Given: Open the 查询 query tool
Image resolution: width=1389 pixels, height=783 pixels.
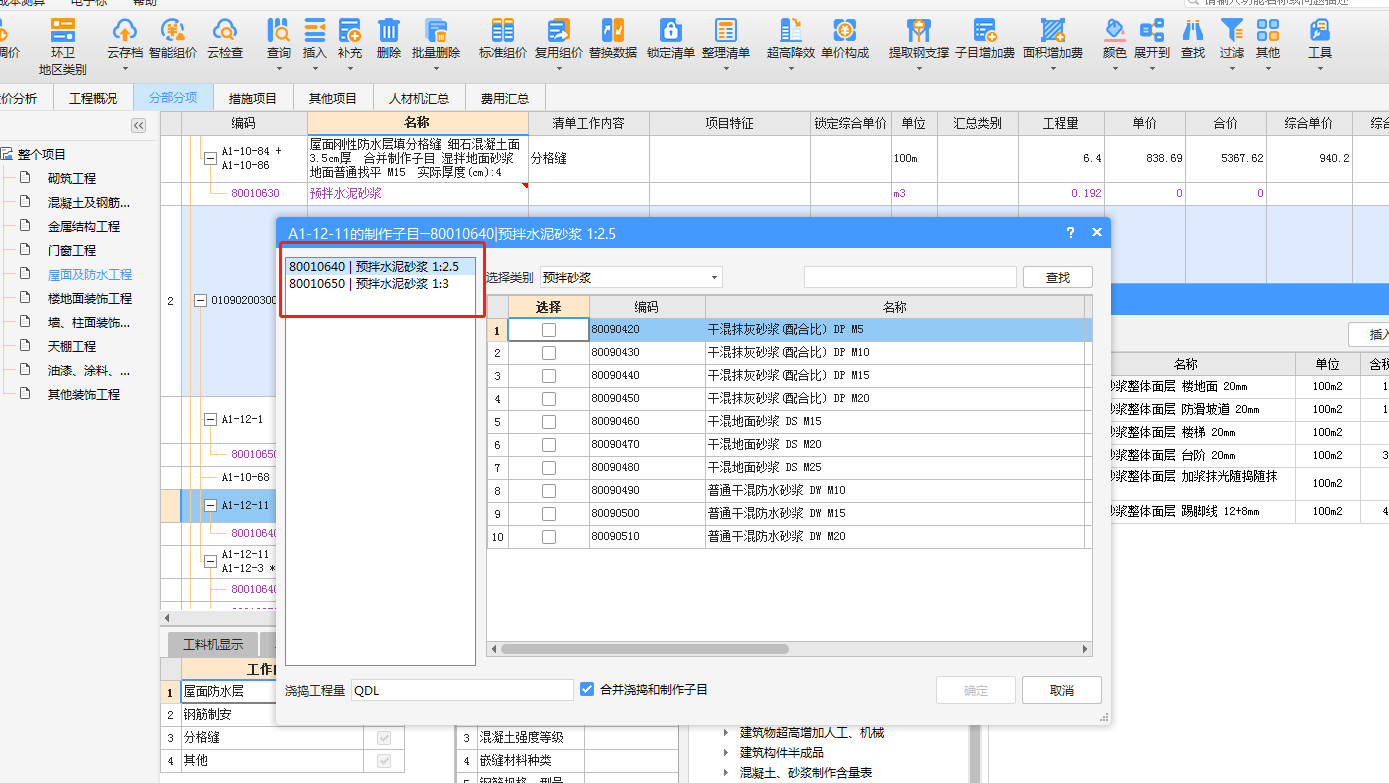Looking at the screenshot, I should point(279,31).
